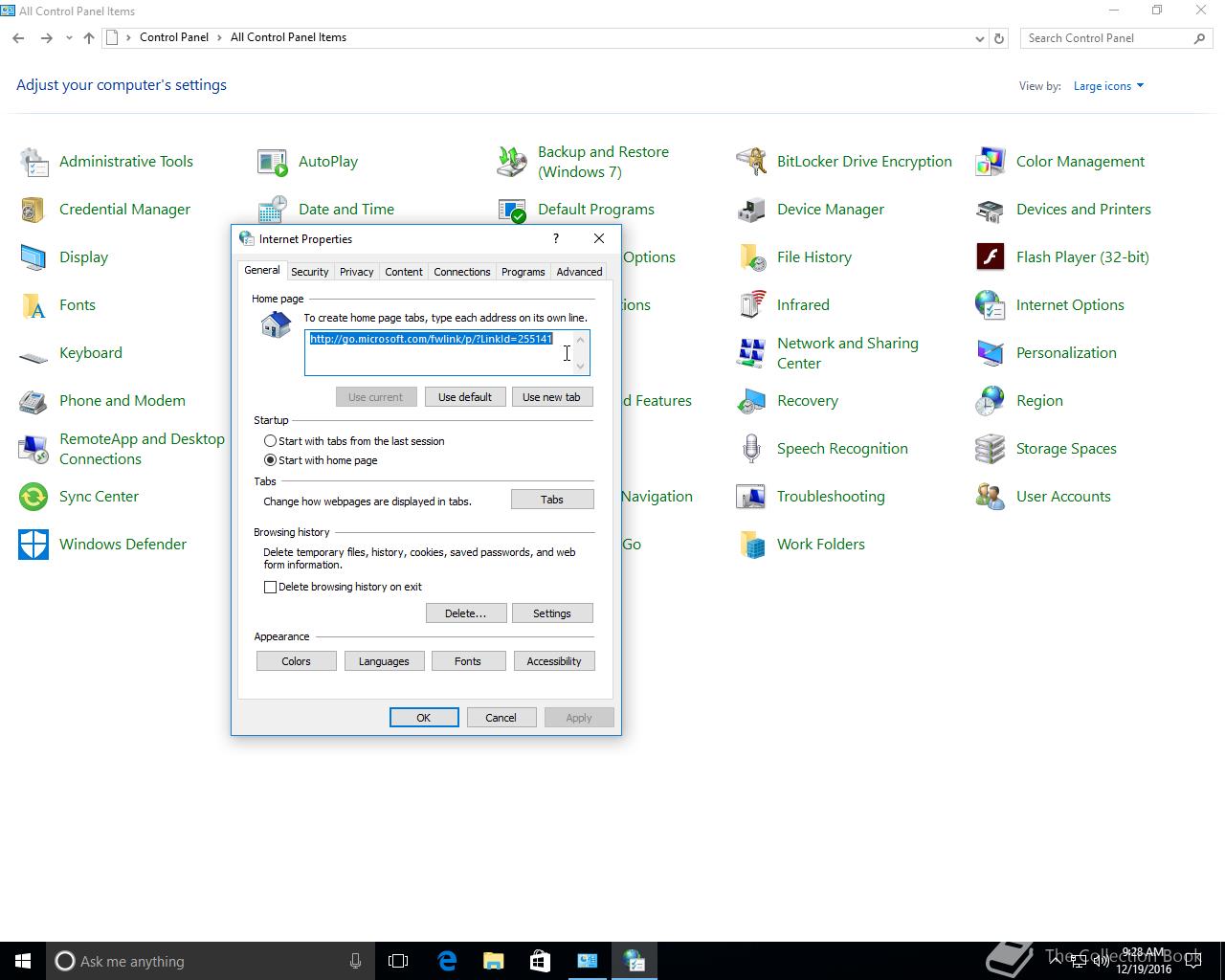
Task: Switch to the Advanced tab
Action: [579, 272]
